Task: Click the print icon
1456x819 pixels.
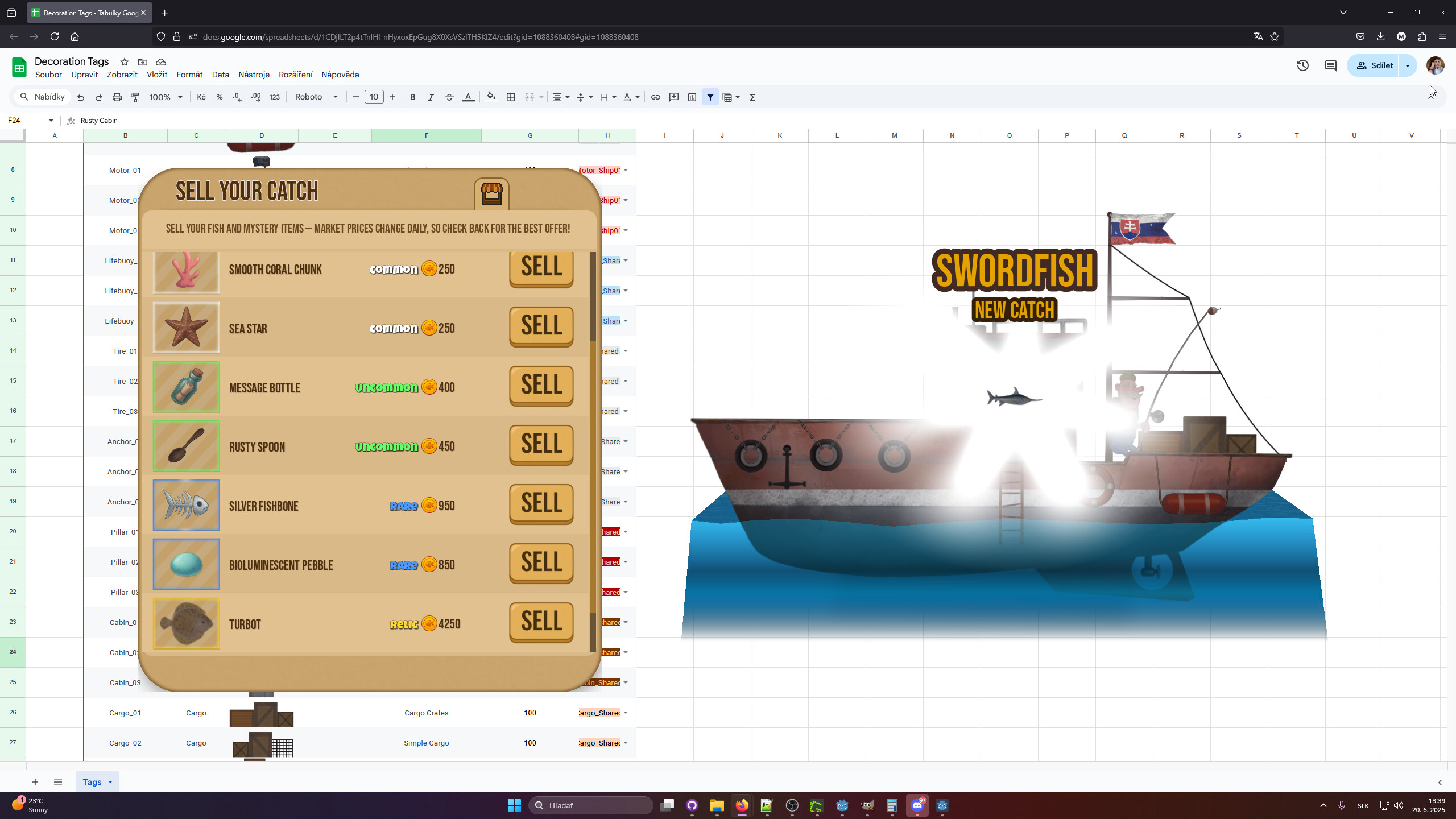Action: (x=117, y=97)
